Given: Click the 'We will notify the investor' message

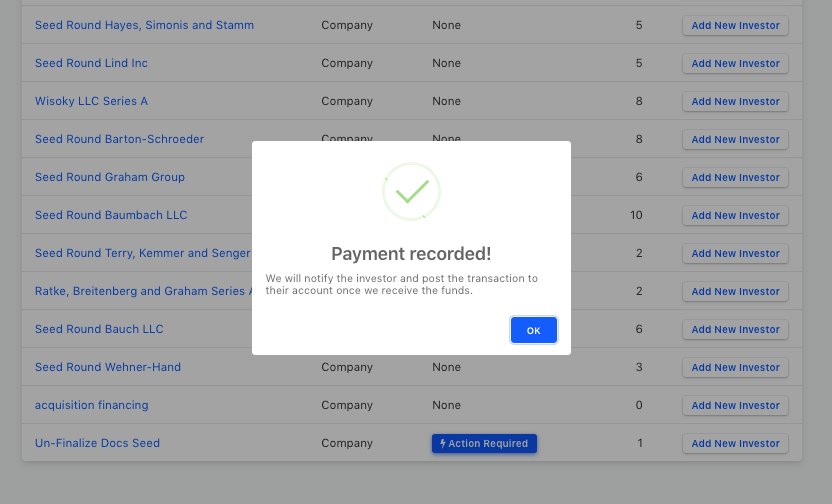Looking at the screenshot, I should coord(402,284).
